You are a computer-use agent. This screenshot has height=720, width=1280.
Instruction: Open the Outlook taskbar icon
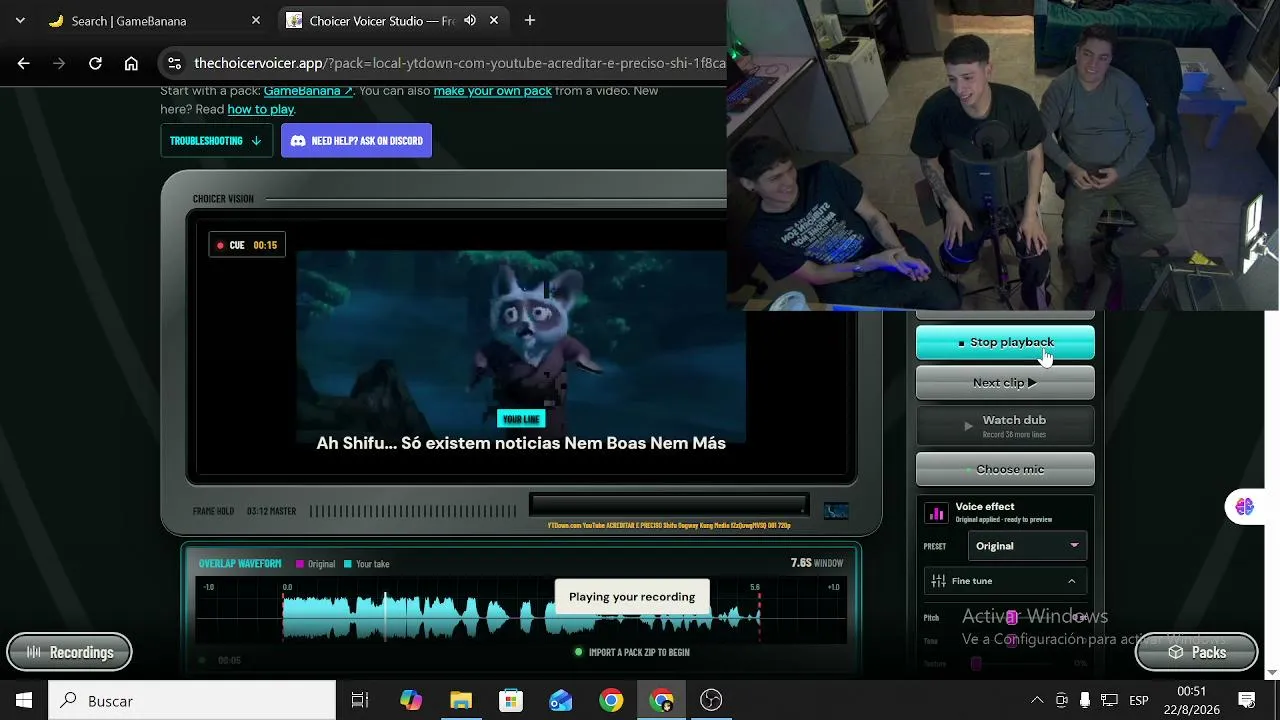click(561, 700)
